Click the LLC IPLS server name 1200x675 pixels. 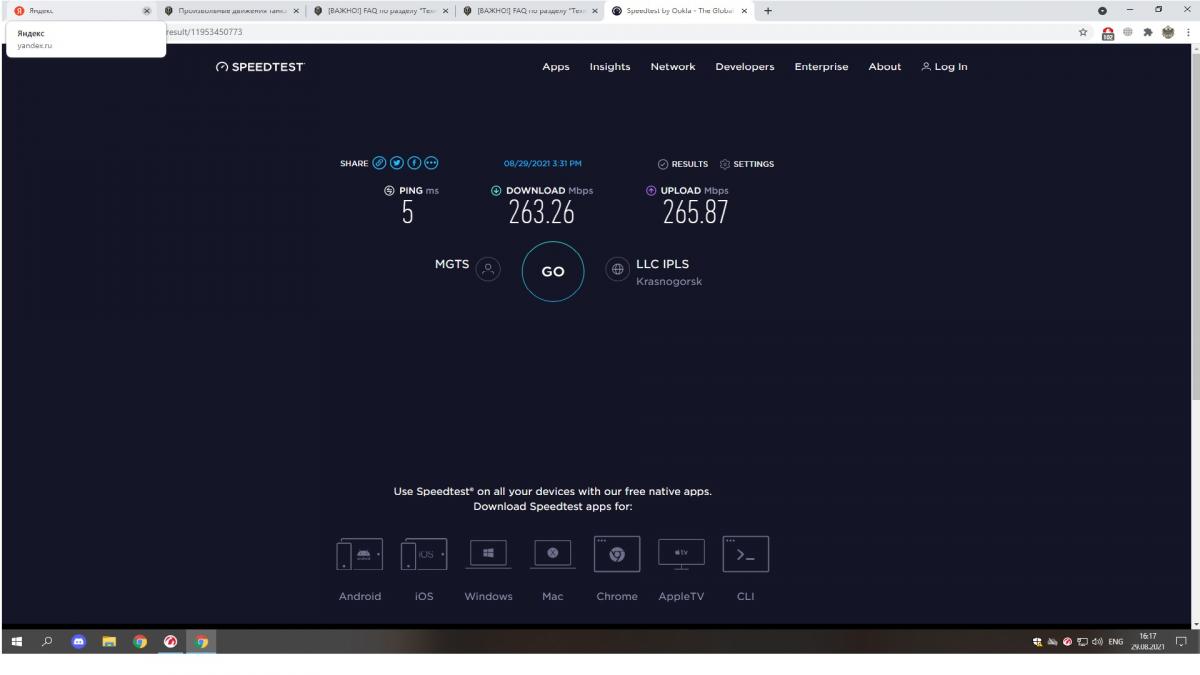pyautogui.click(x=663, y=264)
